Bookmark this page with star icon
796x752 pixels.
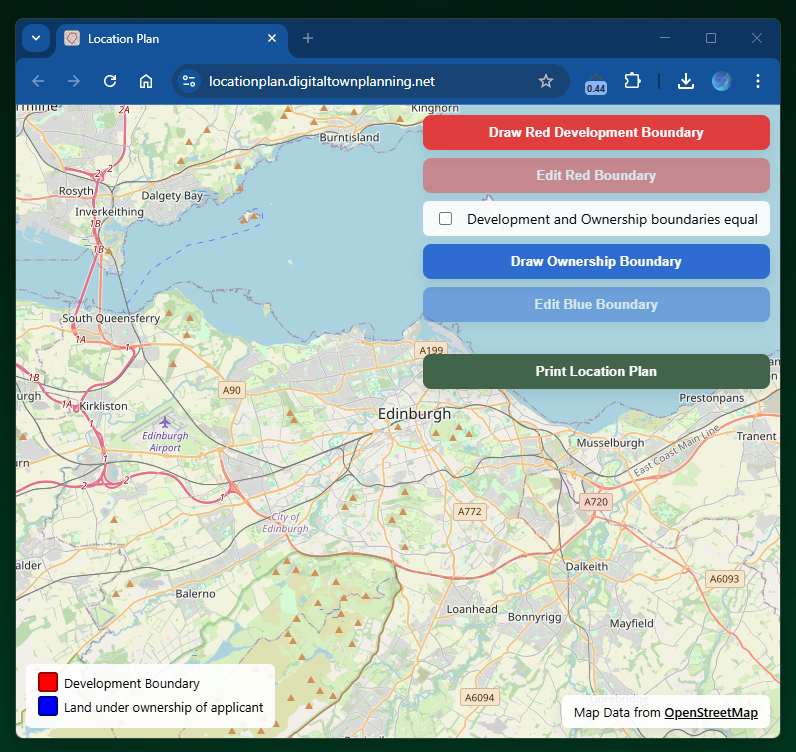tap(546, 81)
